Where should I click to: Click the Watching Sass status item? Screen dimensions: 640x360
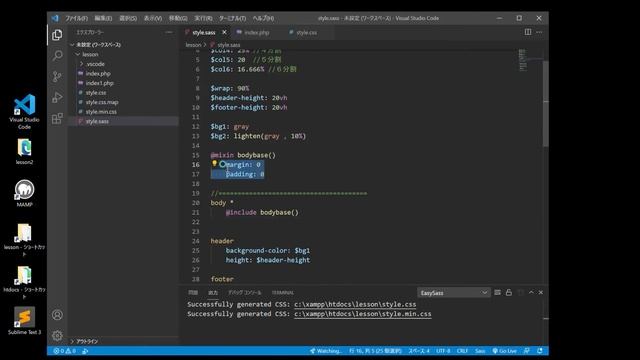326,351
